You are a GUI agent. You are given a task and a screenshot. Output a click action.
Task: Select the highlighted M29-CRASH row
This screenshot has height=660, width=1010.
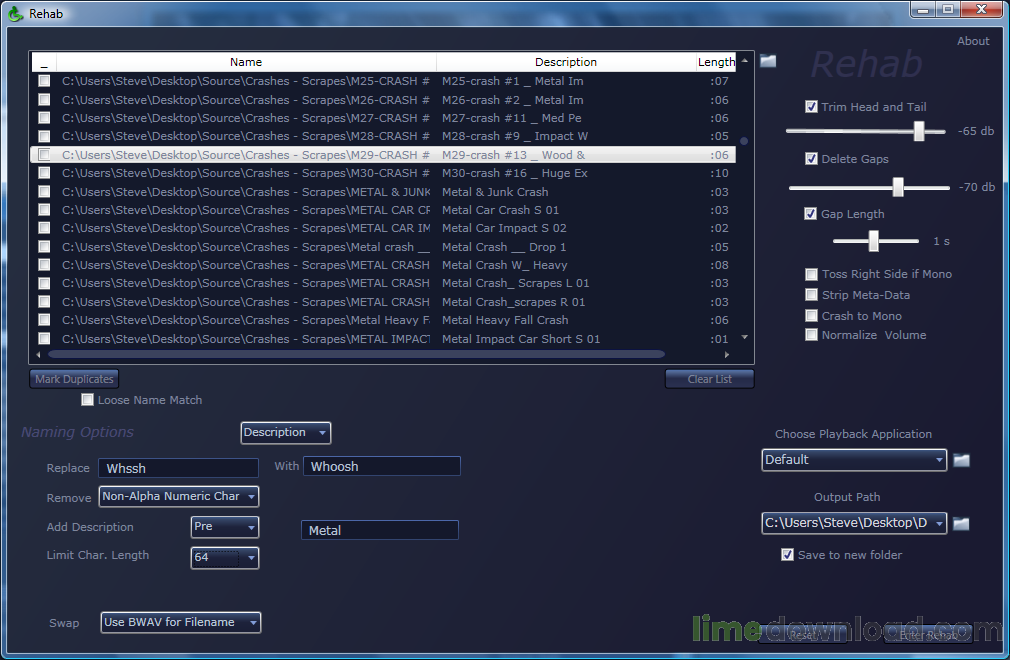[x=383, y=155]
